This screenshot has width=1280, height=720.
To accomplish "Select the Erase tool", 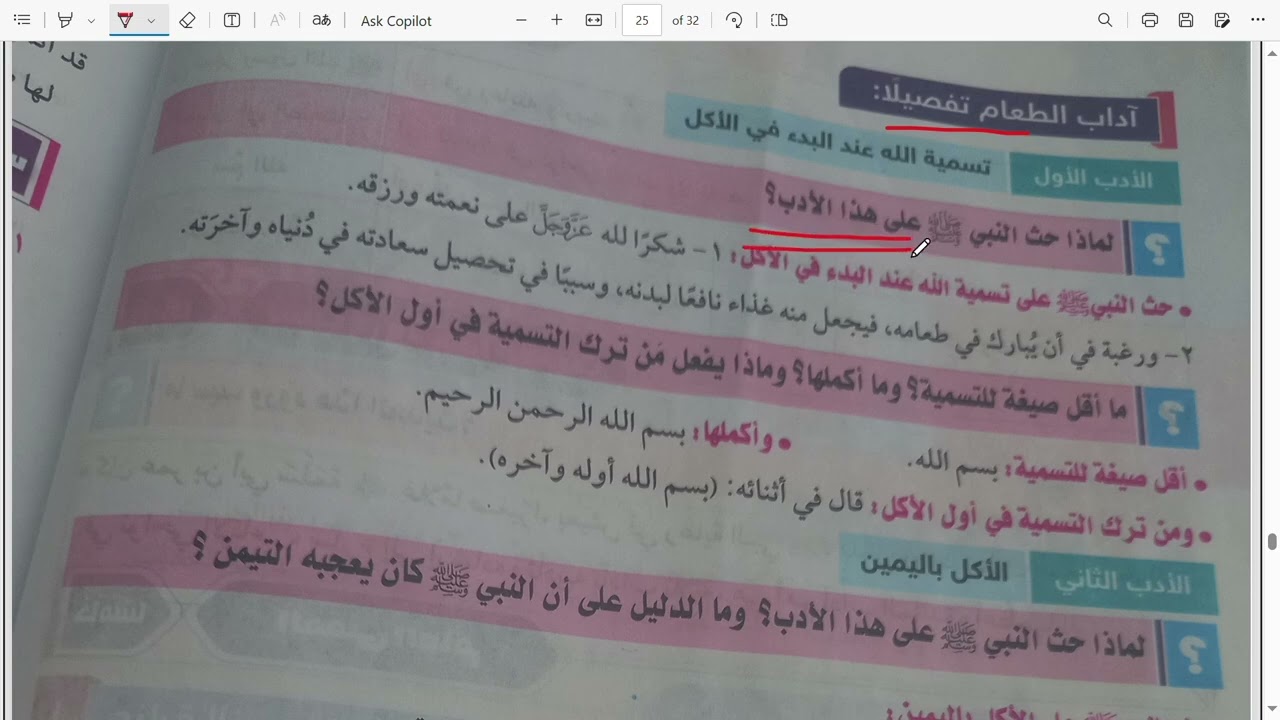I will point(187,20).
